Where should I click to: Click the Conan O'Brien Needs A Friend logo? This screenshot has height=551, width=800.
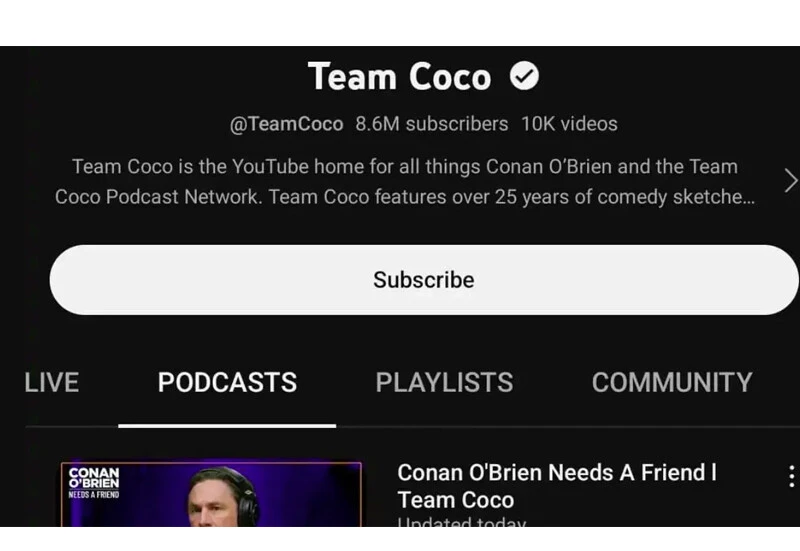94,481
